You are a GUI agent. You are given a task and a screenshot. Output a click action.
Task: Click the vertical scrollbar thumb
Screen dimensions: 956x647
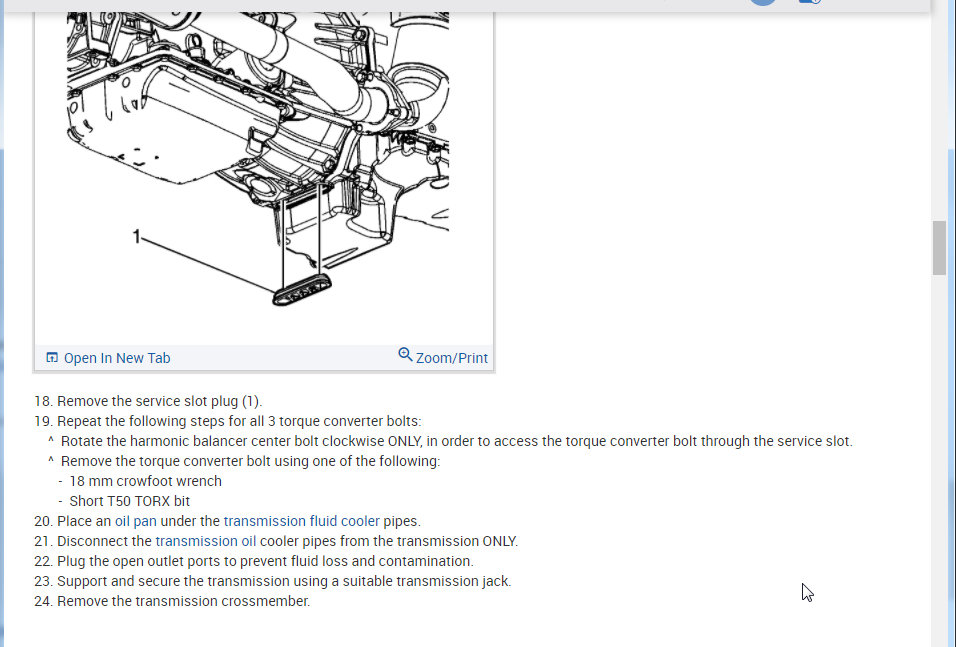[x=939, y=248]
